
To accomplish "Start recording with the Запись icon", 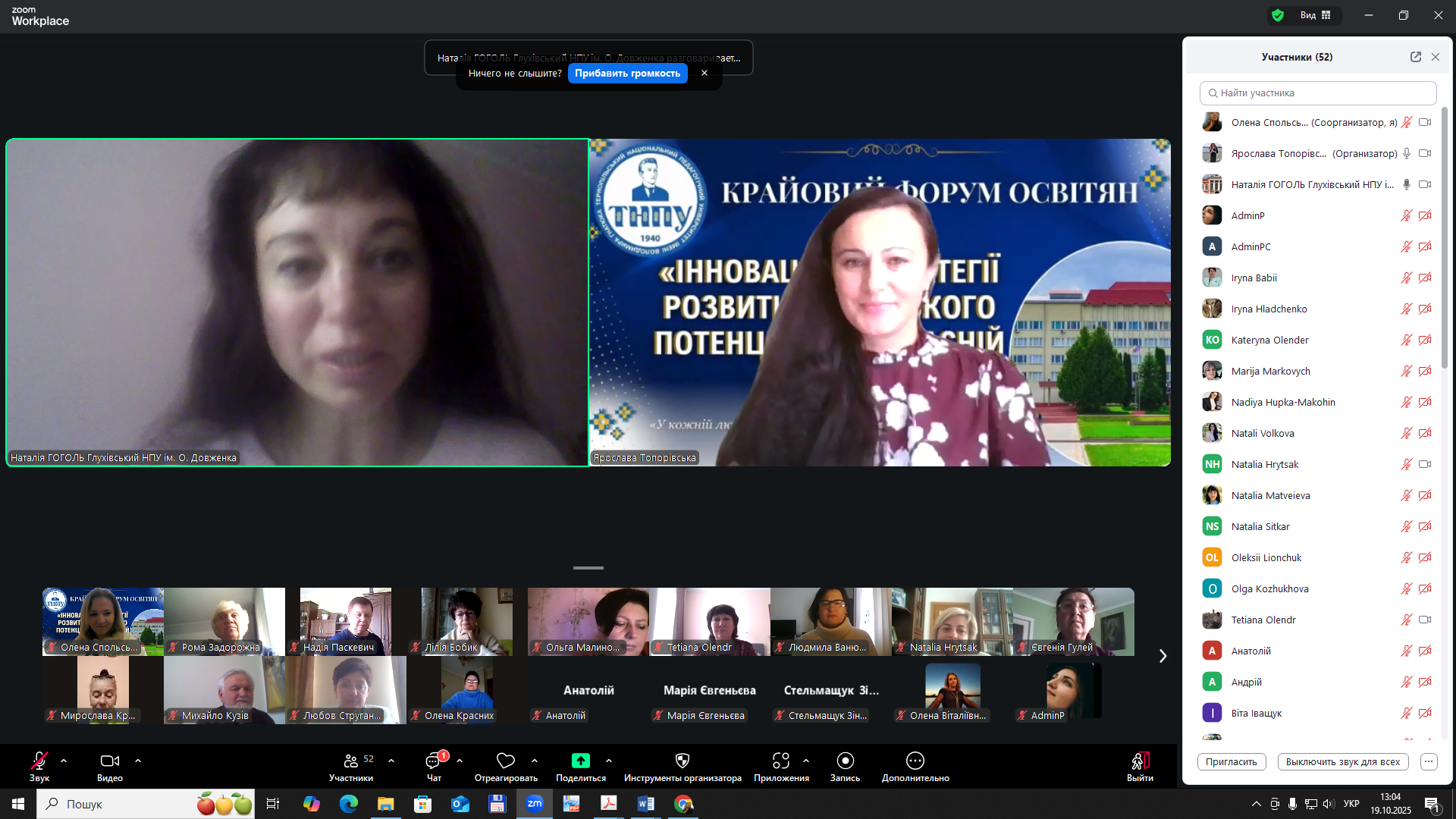I will (845, 762).
